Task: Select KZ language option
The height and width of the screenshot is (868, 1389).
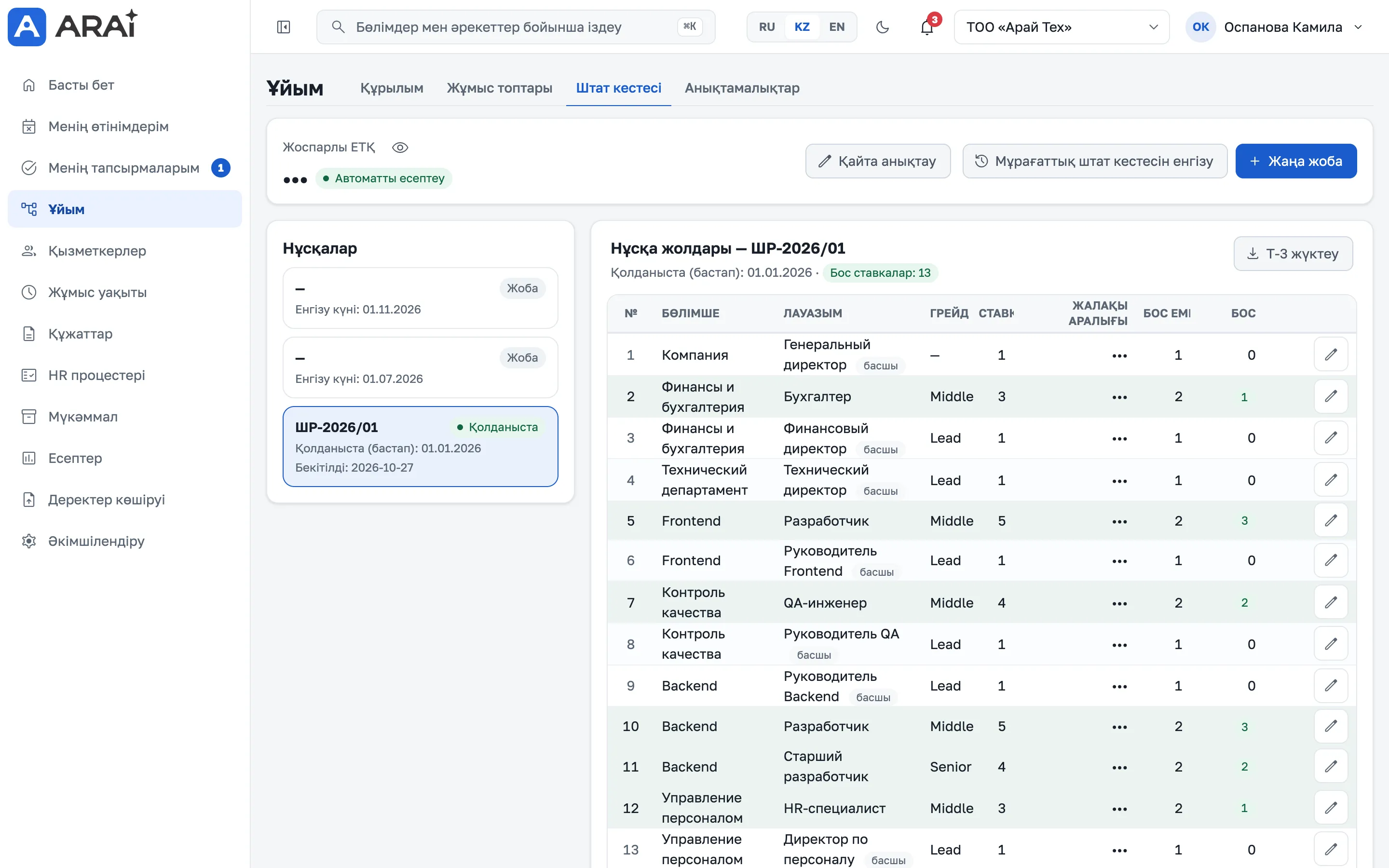Action: (802, 27)
